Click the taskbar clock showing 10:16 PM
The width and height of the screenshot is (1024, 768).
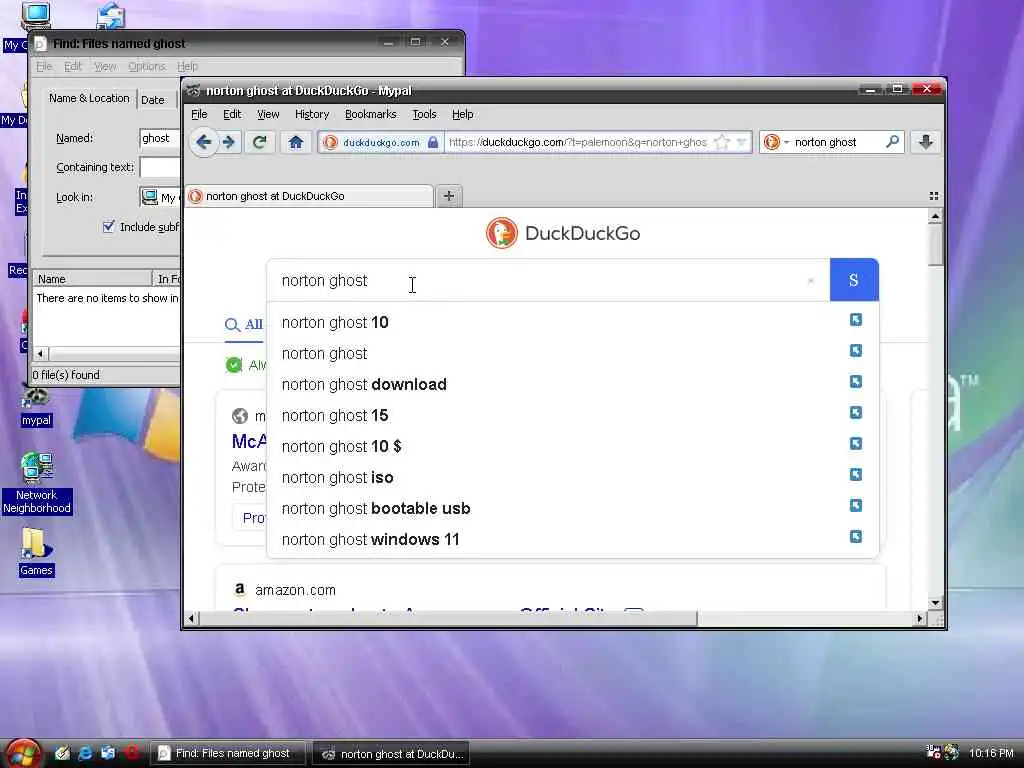pos(991,753)
